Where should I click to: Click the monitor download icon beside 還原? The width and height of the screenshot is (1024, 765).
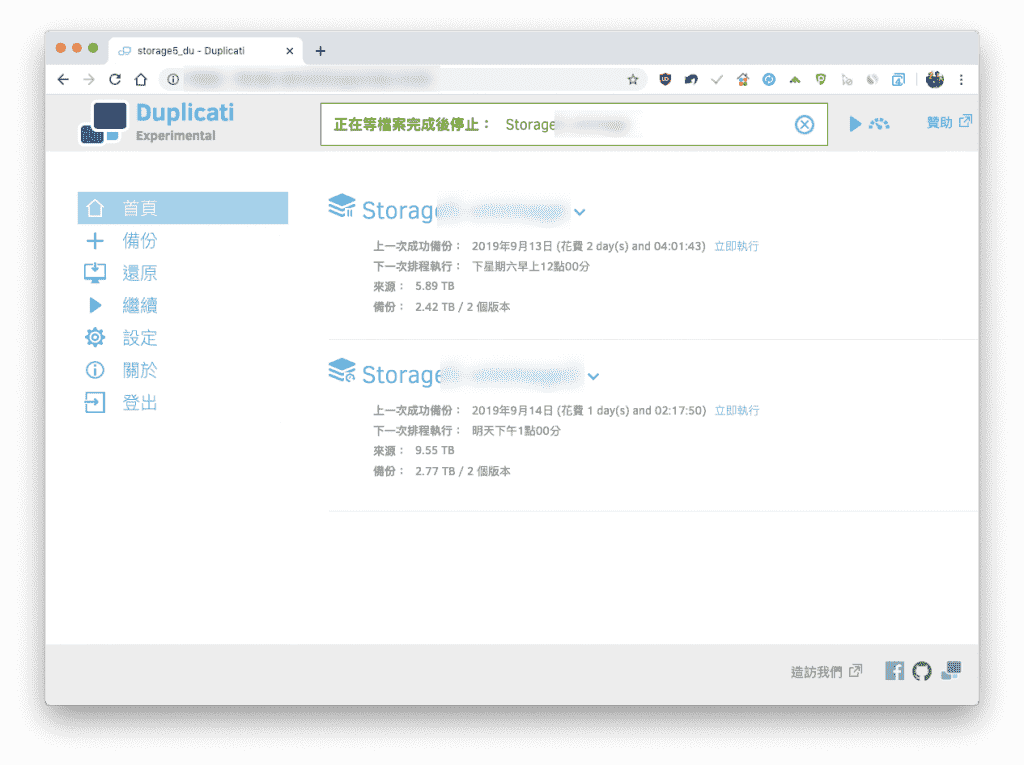(95, 273)
